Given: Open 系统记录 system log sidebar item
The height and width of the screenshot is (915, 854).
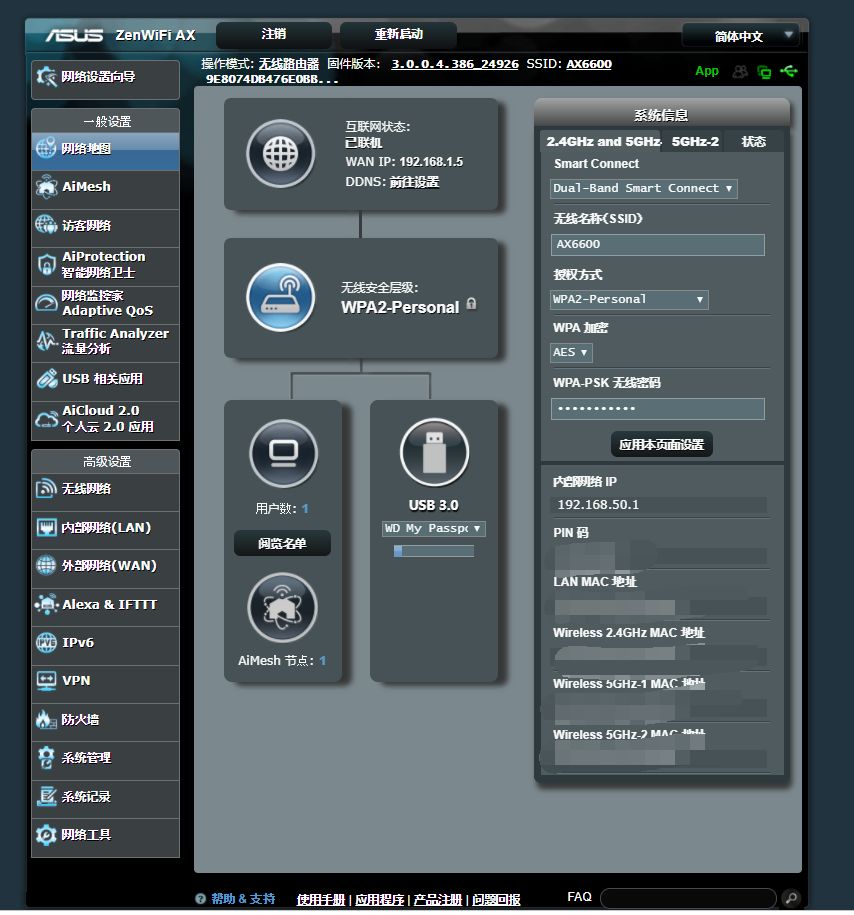Looking at the screenshot, I should 106,797.
